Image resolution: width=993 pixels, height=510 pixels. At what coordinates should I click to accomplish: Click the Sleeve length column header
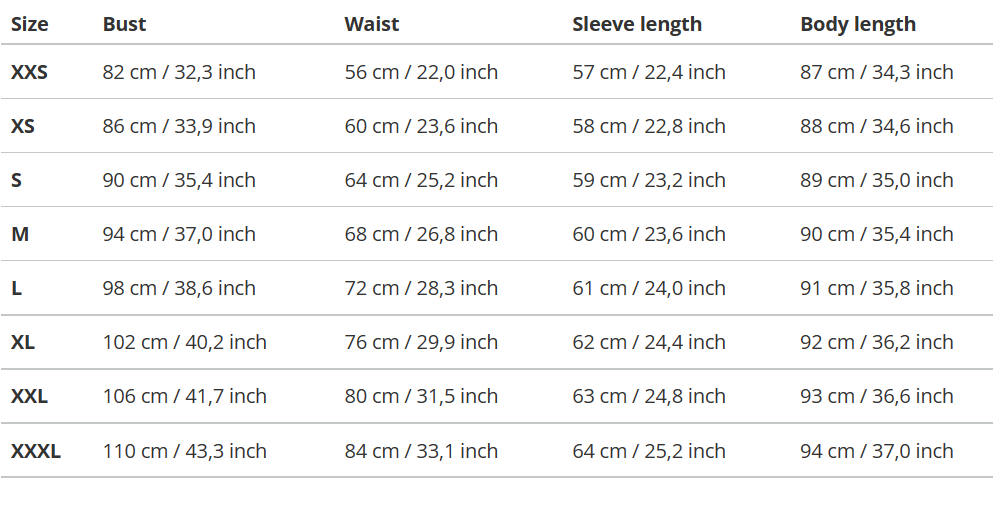[636, 24]
